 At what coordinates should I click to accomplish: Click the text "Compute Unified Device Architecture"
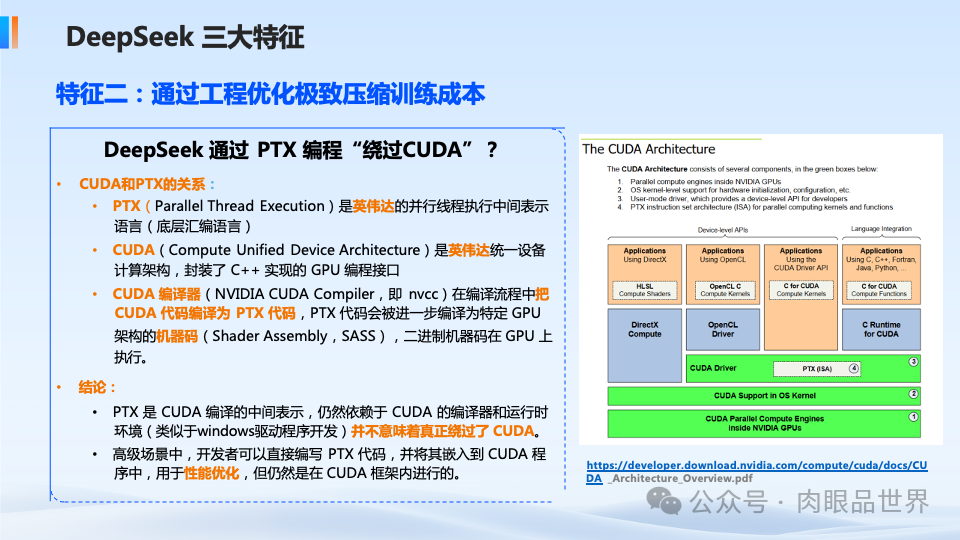[294, 250]
